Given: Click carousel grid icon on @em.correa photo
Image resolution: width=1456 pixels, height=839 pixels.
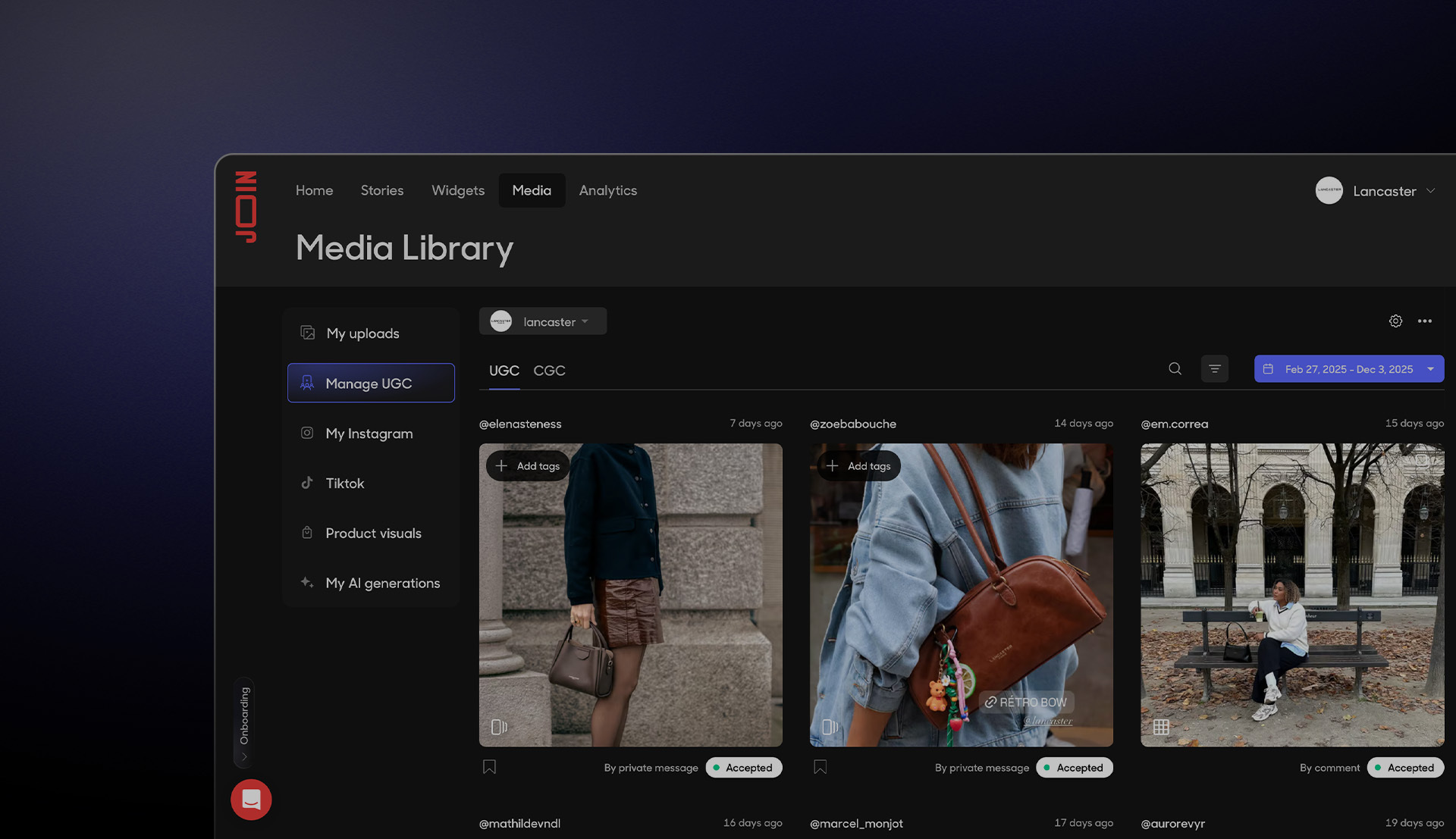Looking at the screenshot, I should point(1160,727).
